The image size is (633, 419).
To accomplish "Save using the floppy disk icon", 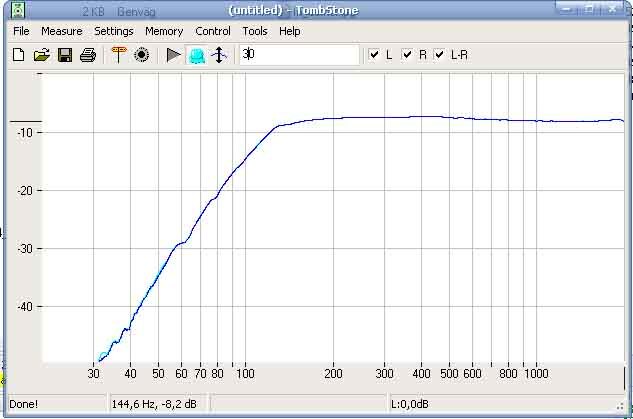I will coord(64,55).
